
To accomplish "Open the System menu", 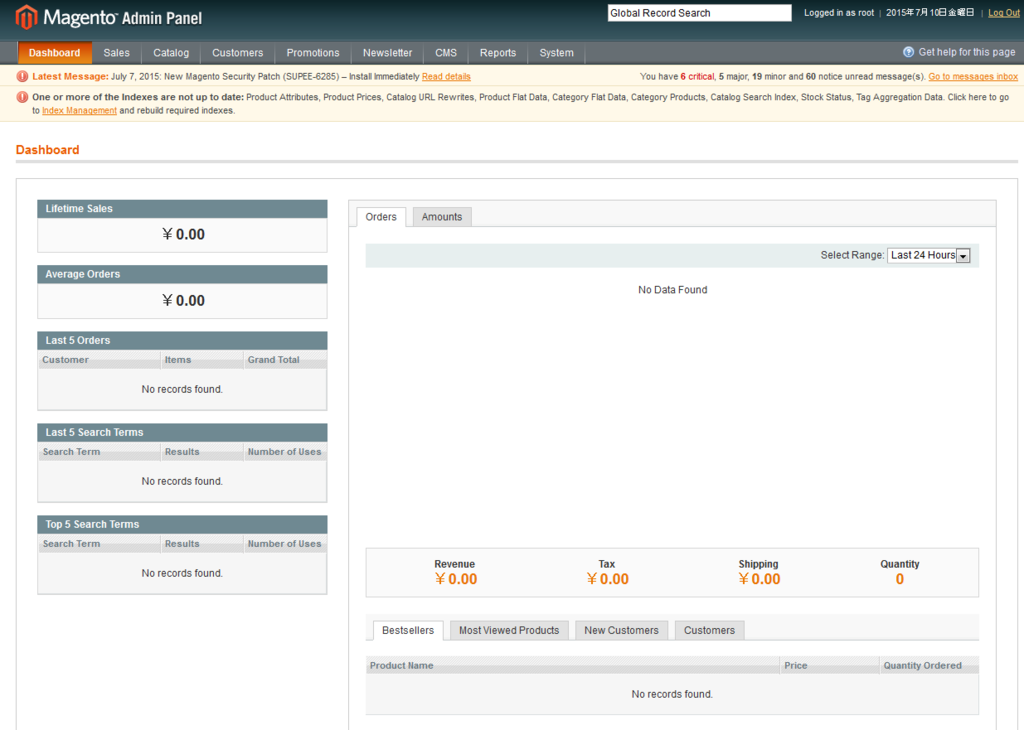I will point(556,53).
